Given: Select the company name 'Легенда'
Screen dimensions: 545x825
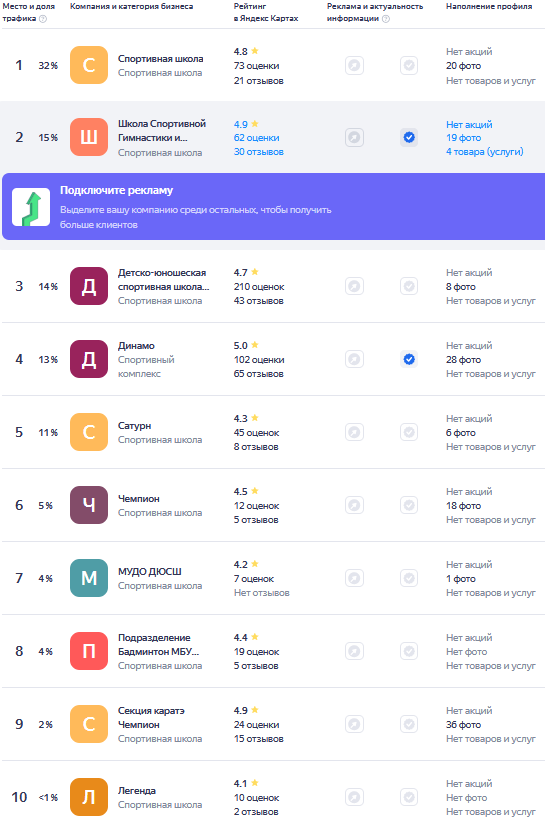Looking at the screenshot, I should tap(137, 791).
